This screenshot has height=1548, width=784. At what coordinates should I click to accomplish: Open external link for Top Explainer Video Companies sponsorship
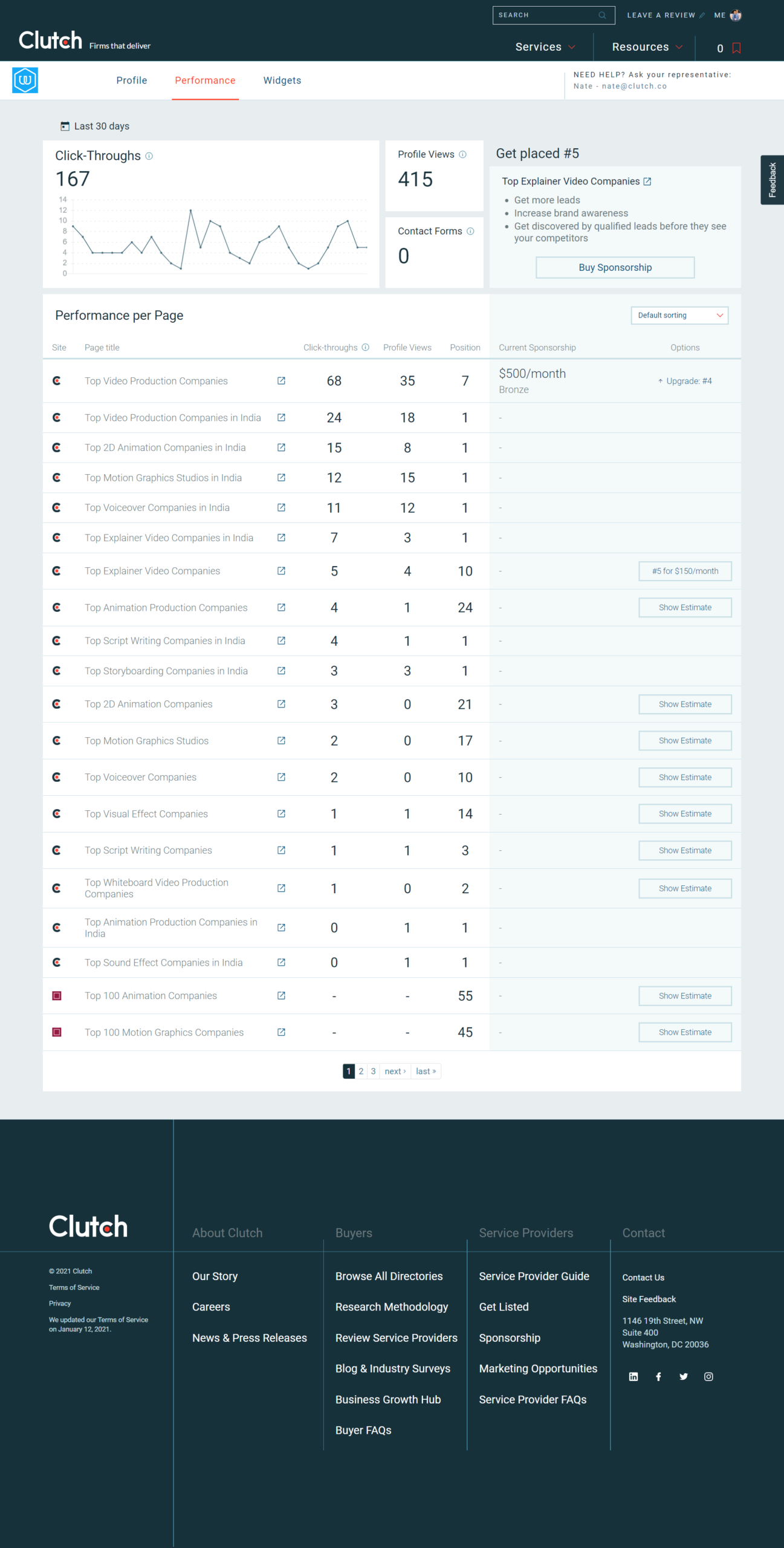(647, 181)
